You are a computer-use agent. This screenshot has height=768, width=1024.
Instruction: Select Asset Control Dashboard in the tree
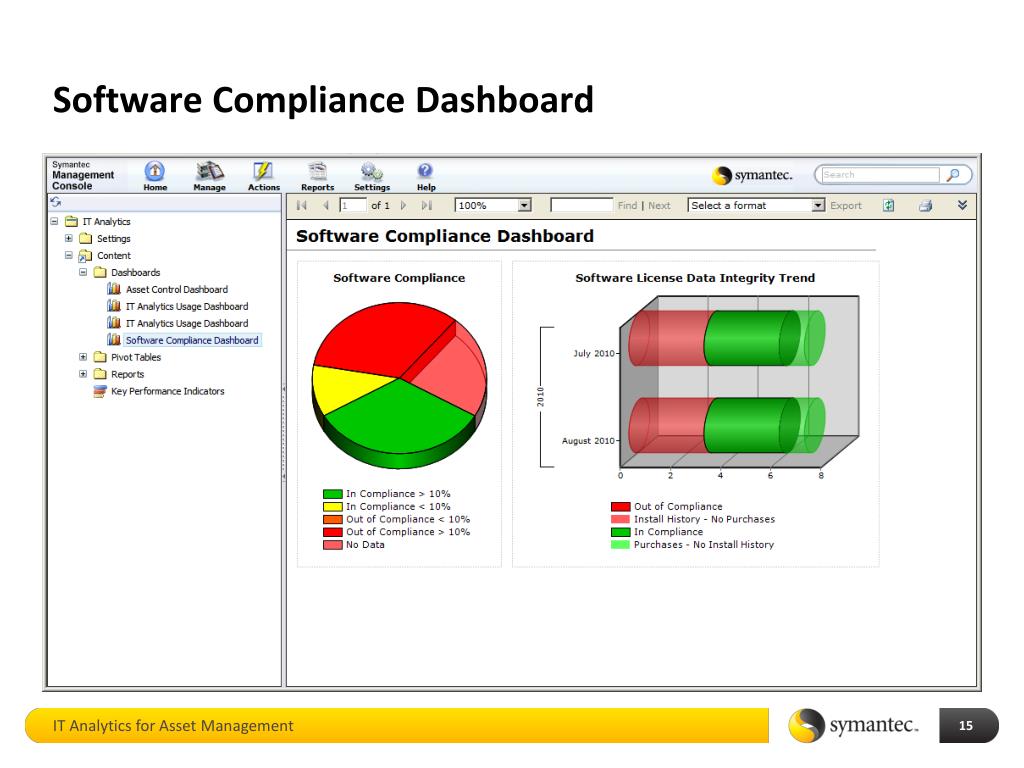(x=176, y=289)
